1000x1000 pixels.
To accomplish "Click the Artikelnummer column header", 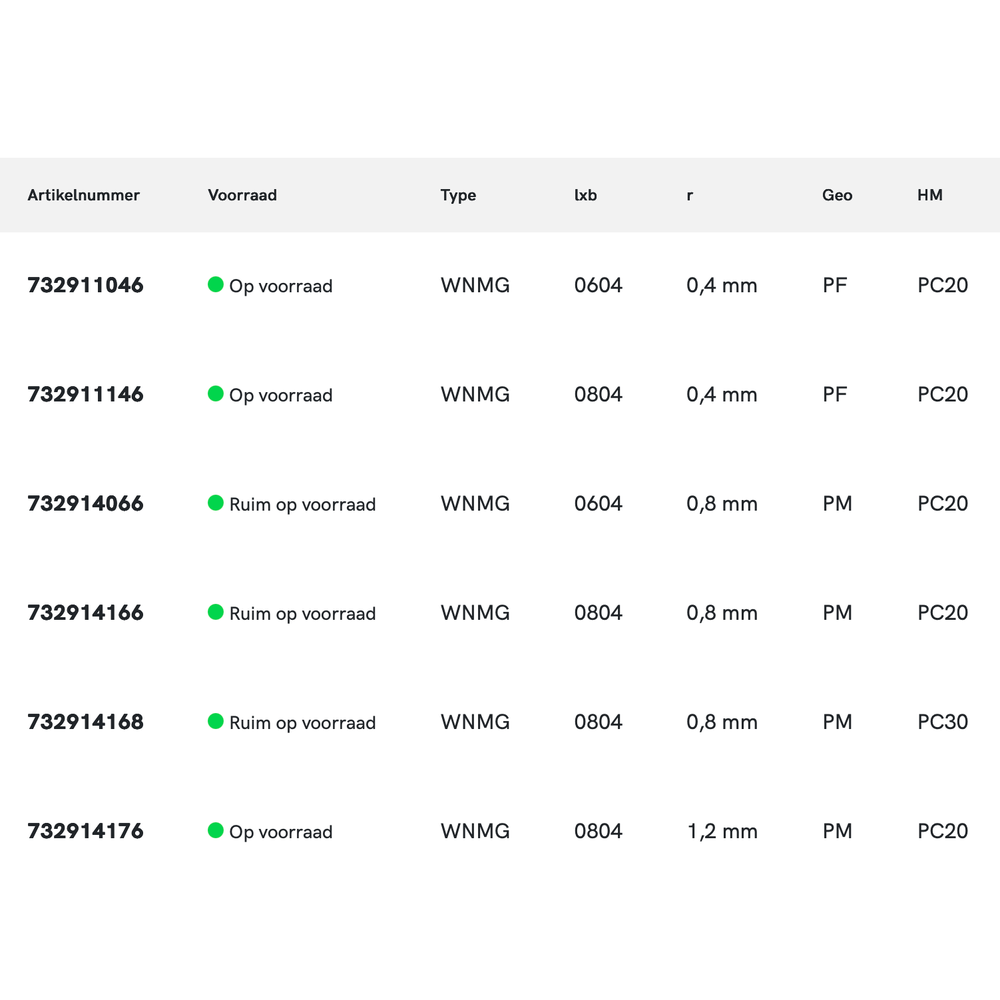I will (83, 195).
